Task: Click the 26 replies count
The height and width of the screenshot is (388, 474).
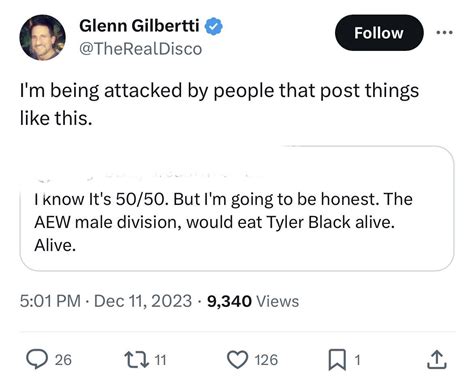Action: [x=63, y=360]
